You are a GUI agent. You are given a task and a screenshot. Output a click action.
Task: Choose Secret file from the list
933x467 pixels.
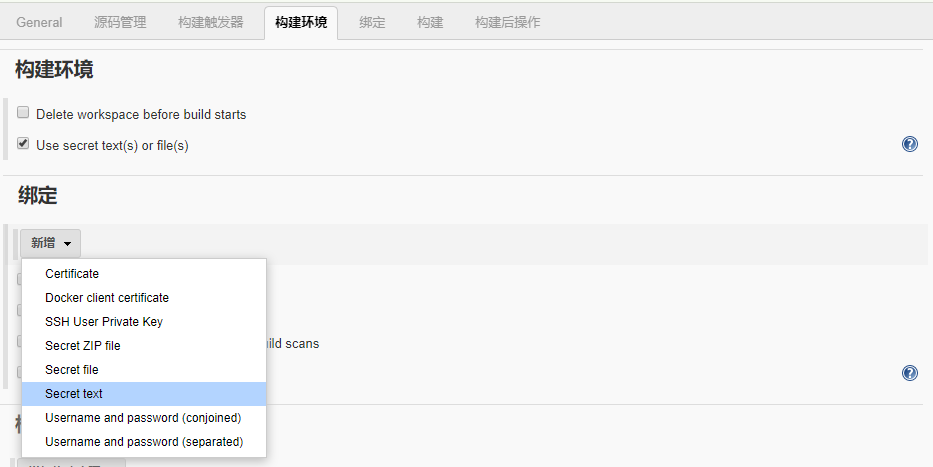coord(72,370)
